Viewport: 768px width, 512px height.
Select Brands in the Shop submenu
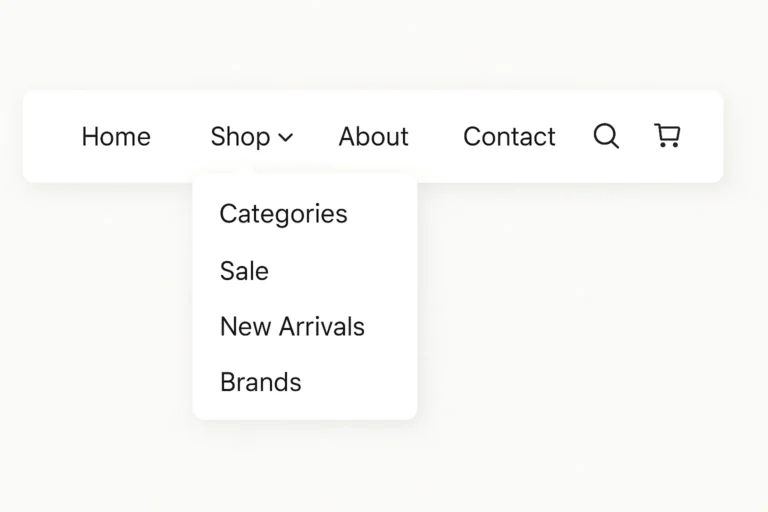point(260,382)
